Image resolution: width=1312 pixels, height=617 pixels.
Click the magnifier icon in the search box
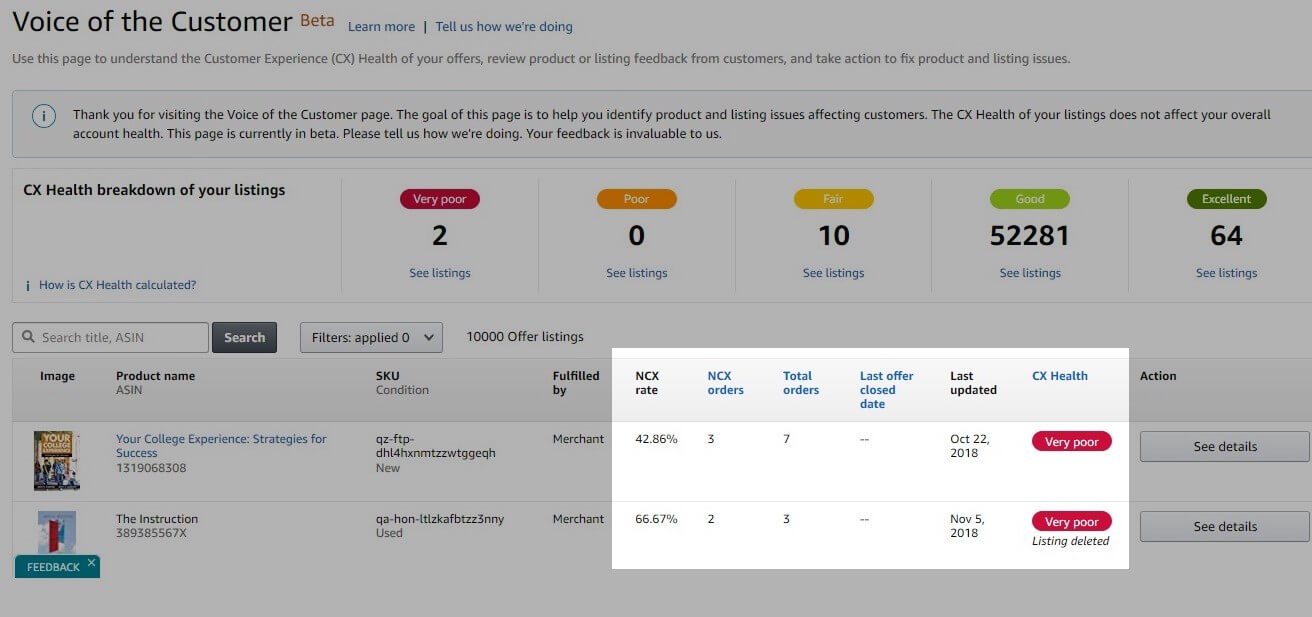[27, 337]
